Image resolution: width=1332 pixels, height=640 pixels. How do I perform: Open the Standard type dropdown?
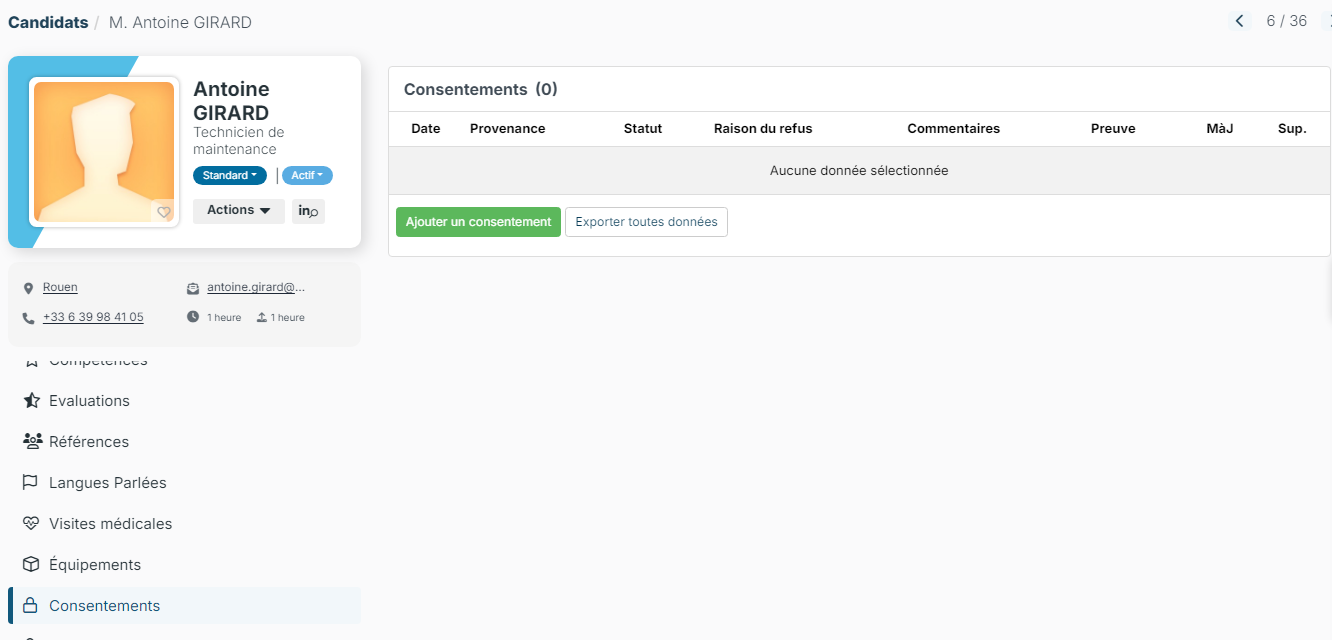230,176
